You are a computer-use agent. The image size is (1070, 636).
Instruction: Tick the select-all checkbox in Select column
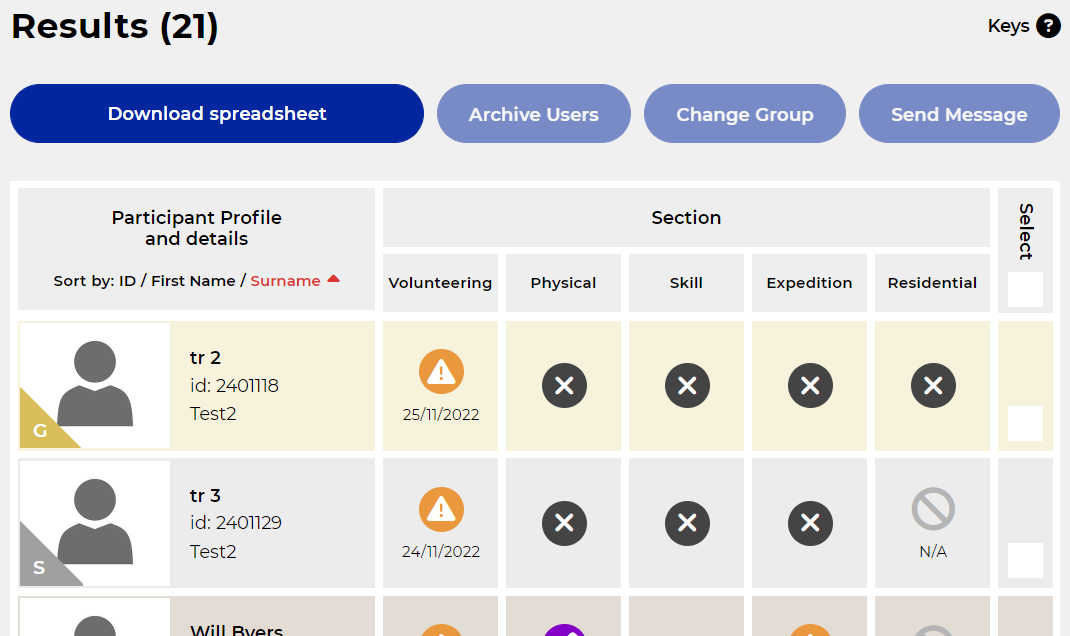pos(1025,289)
